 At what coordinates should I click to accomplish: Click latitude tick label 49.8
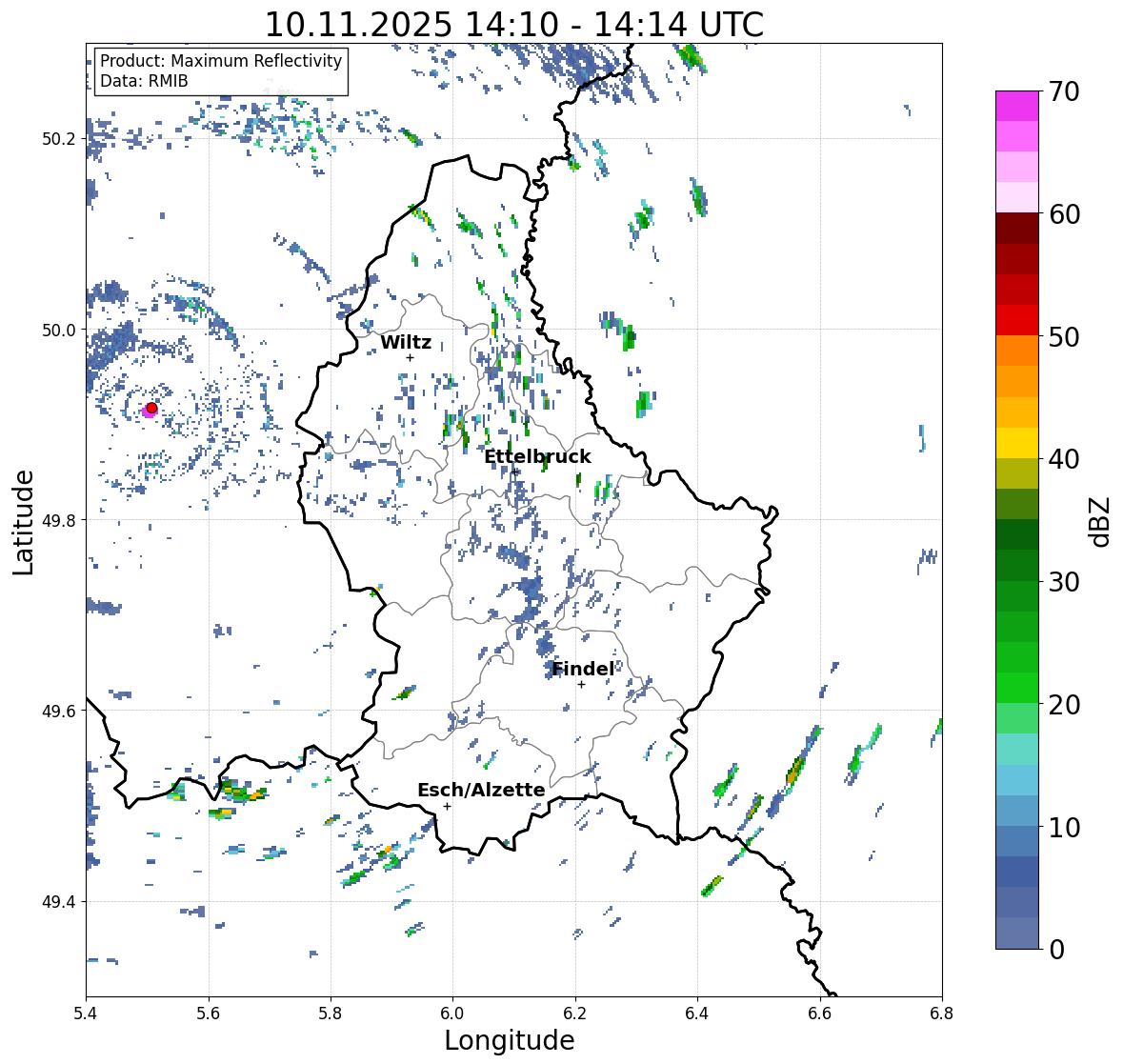(59, 520)
